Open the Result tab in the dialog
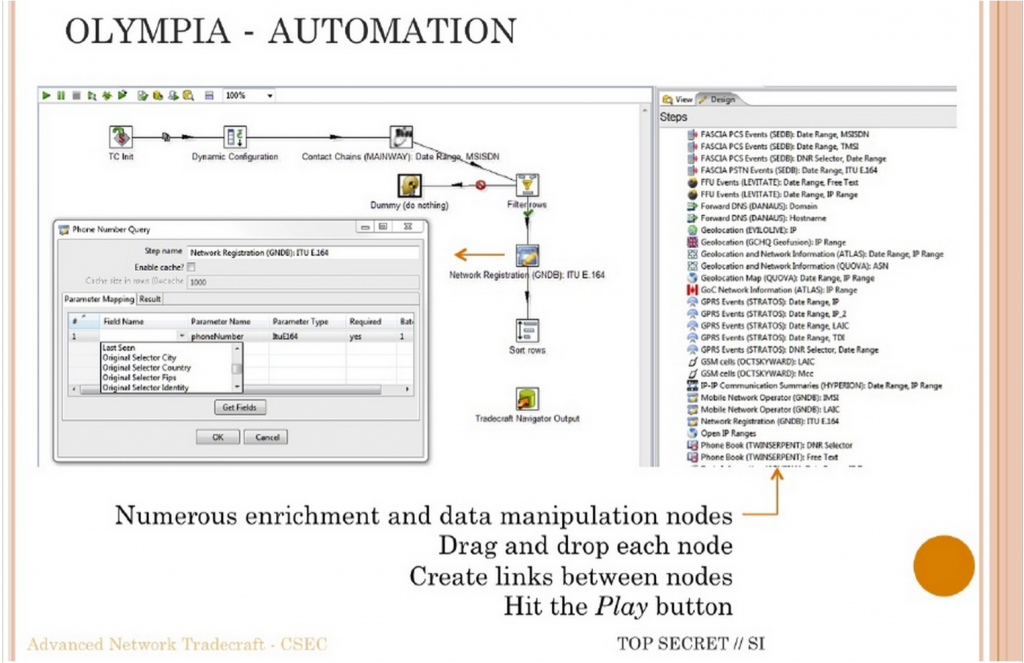Viewport: 1024px width, 663px height. (151, 299)
